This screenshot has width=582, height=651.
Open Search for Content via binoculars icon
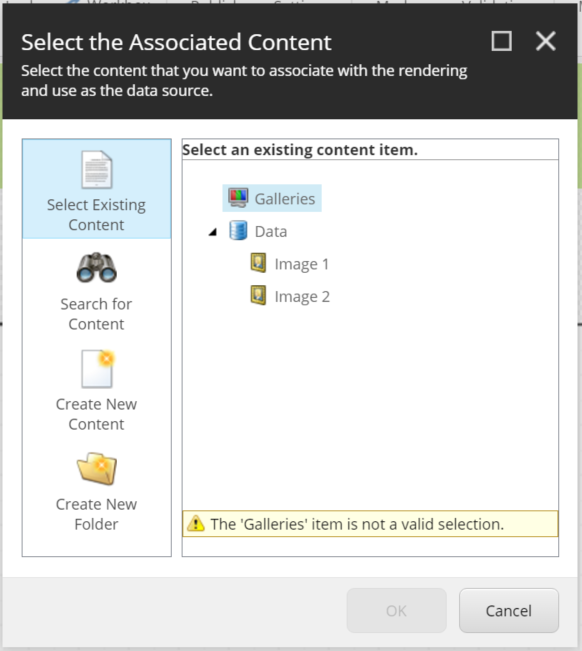[x=97, y=268]
